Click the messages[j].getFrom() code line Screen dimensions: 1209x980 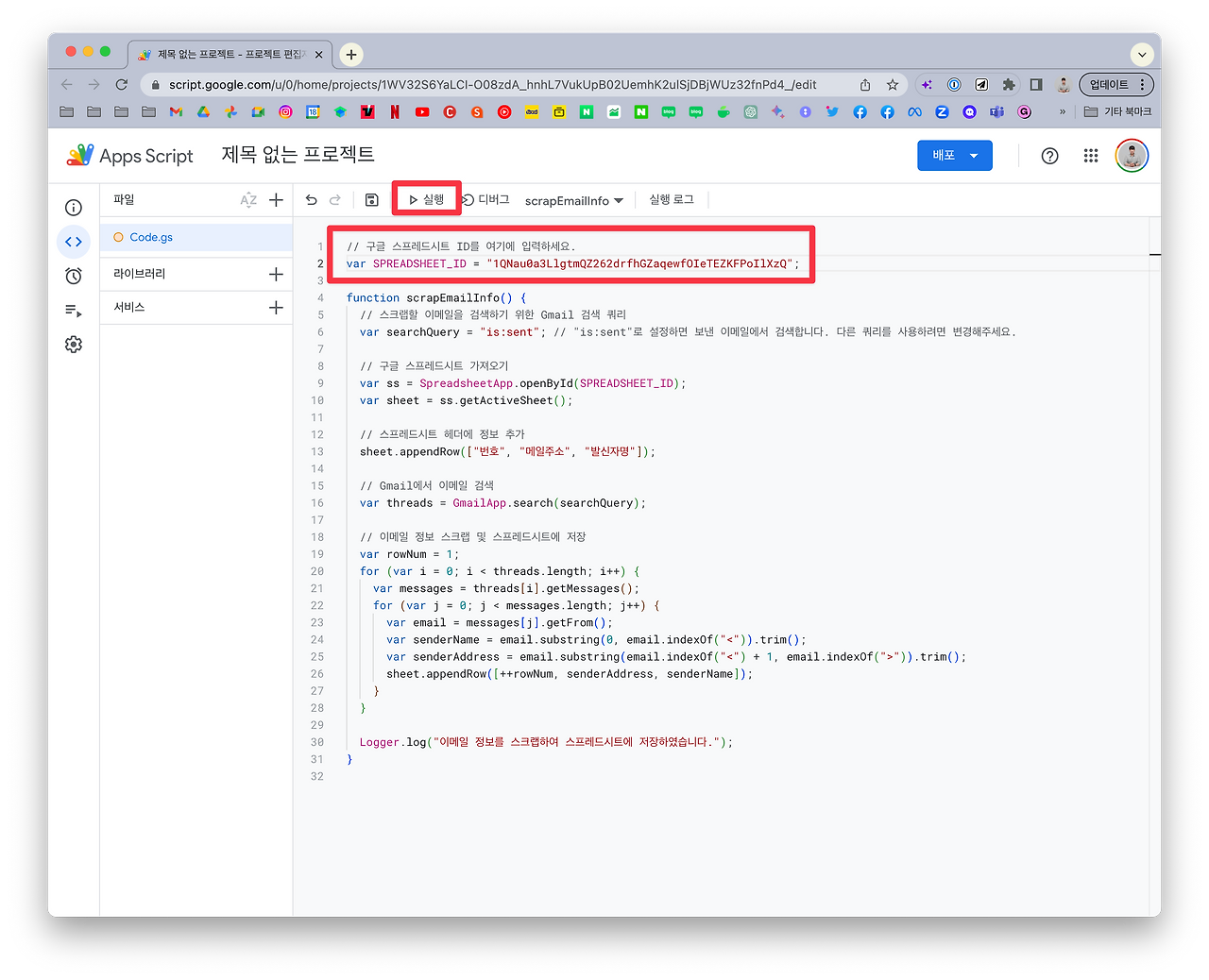pyautogui.click(x=500, y=623)
